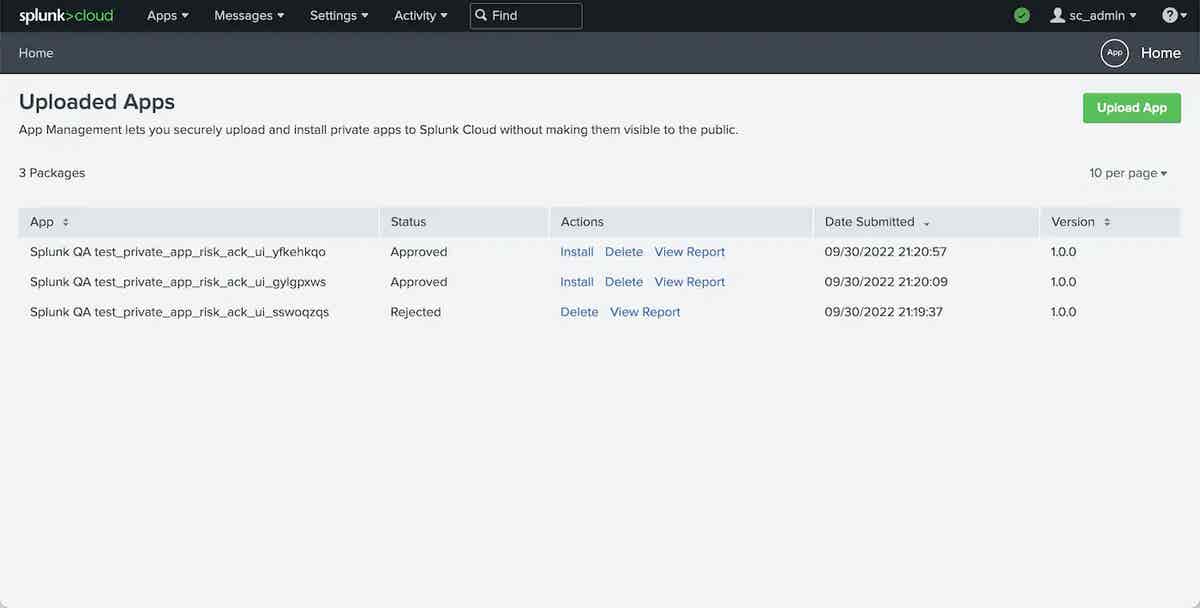Change the 10 per page dropdown
1200x608 pixels.
pyautogui.click(x=1129, y=173)
